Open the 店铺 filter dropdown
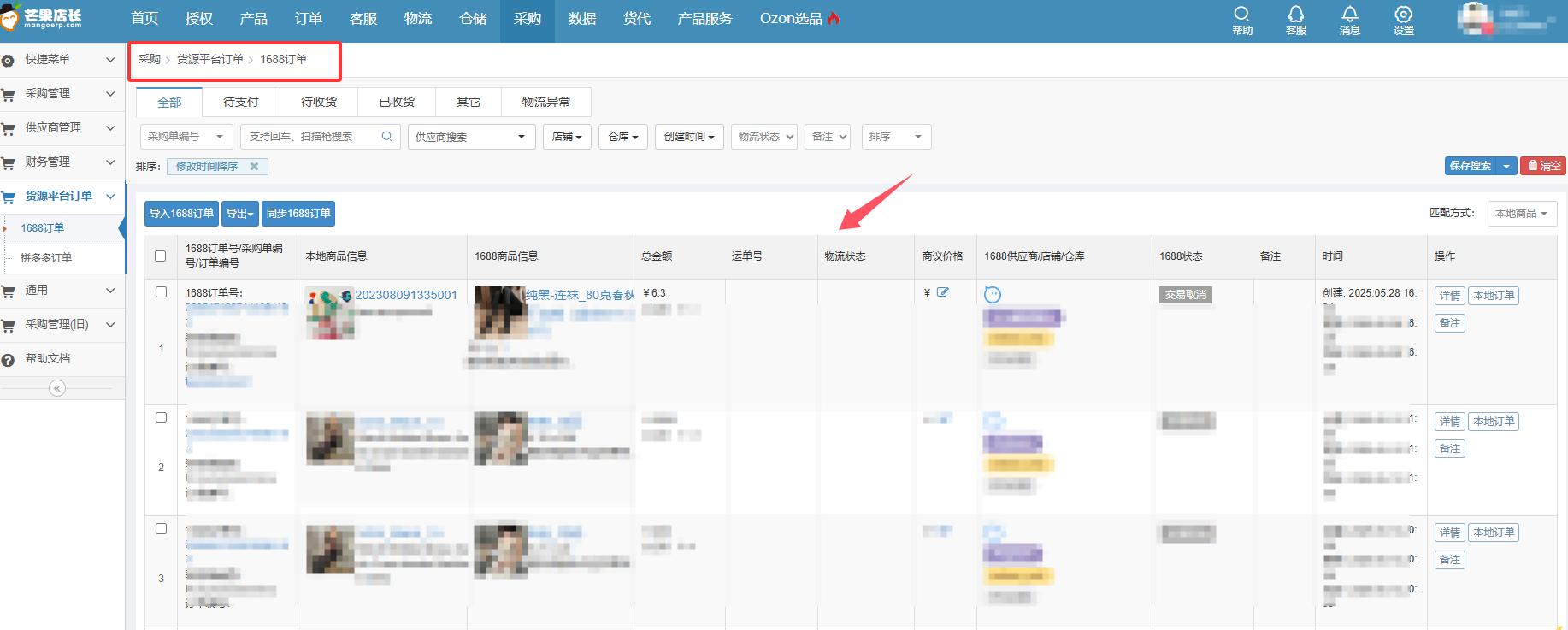 click(x=567, y=137)
